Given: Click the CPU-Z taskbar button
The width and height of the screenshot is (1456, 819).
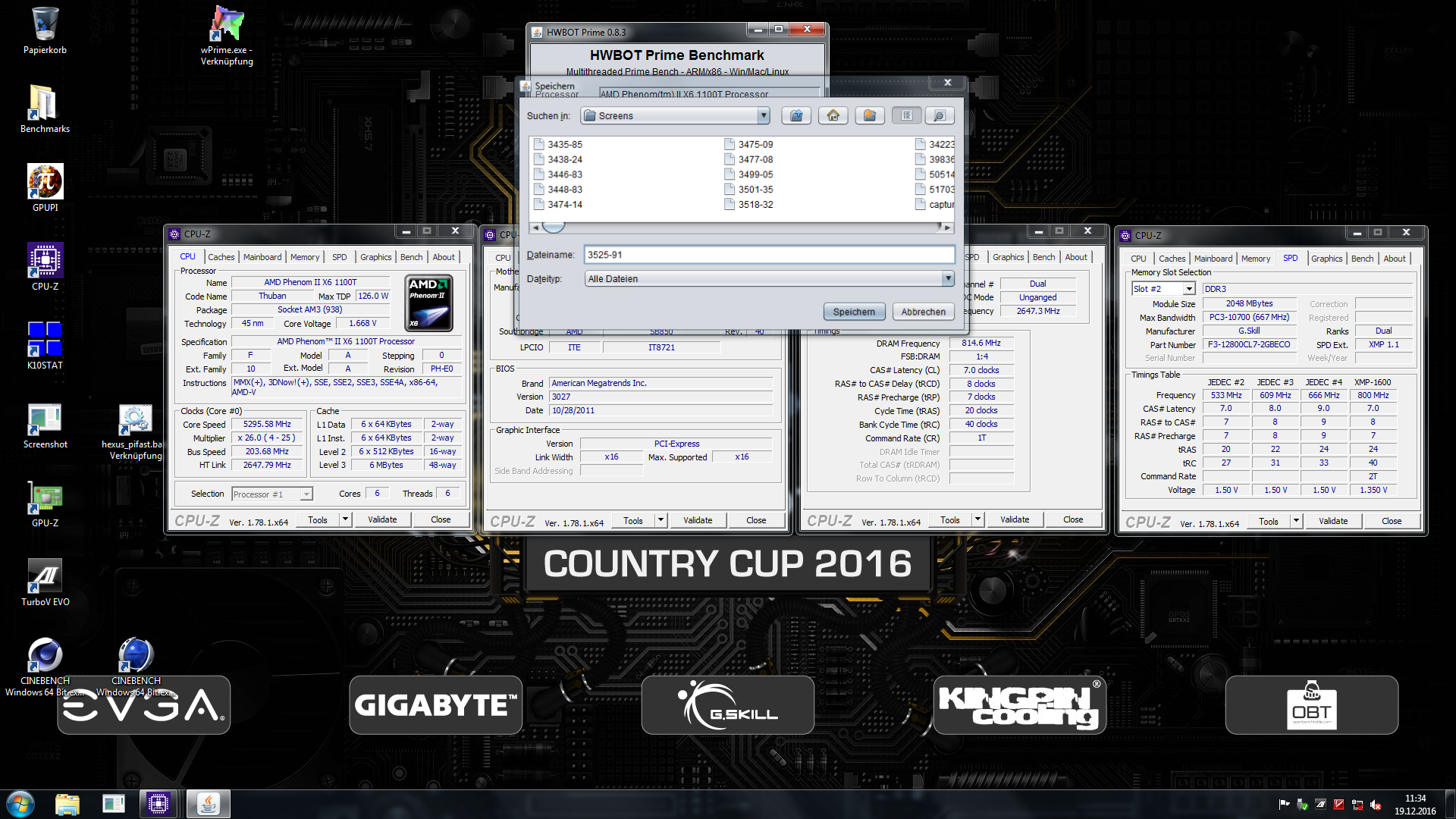Looking at the screenshot, I should [158, 804].
